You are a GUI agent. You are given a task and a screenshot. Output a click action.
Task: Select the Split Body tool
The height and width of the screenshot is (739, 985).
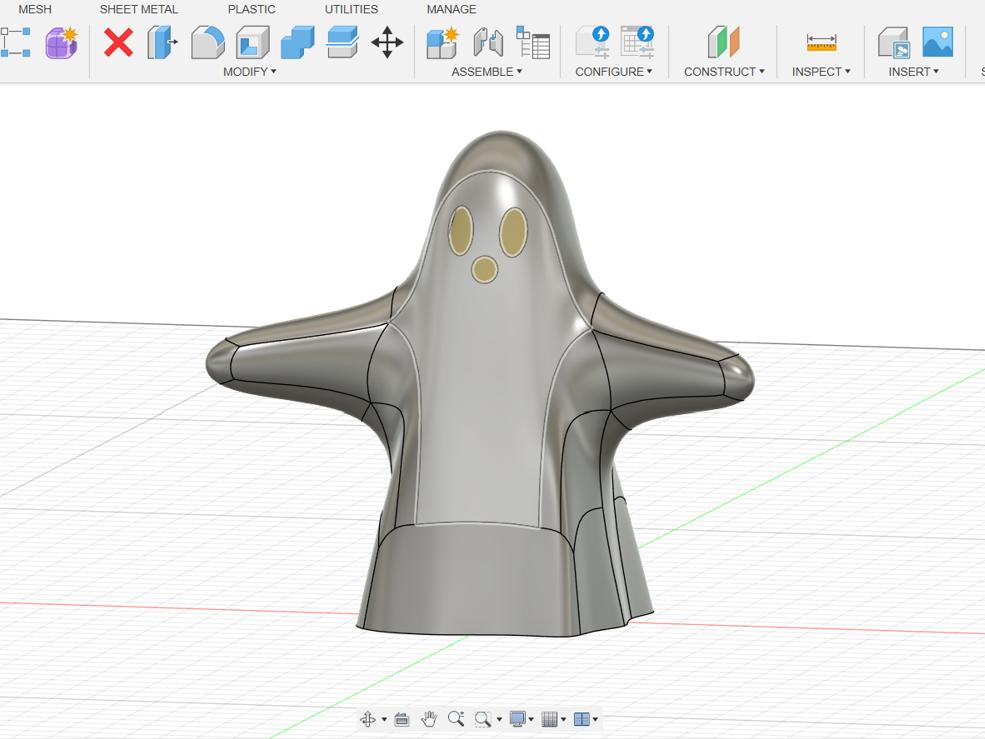tap(342, 43)
